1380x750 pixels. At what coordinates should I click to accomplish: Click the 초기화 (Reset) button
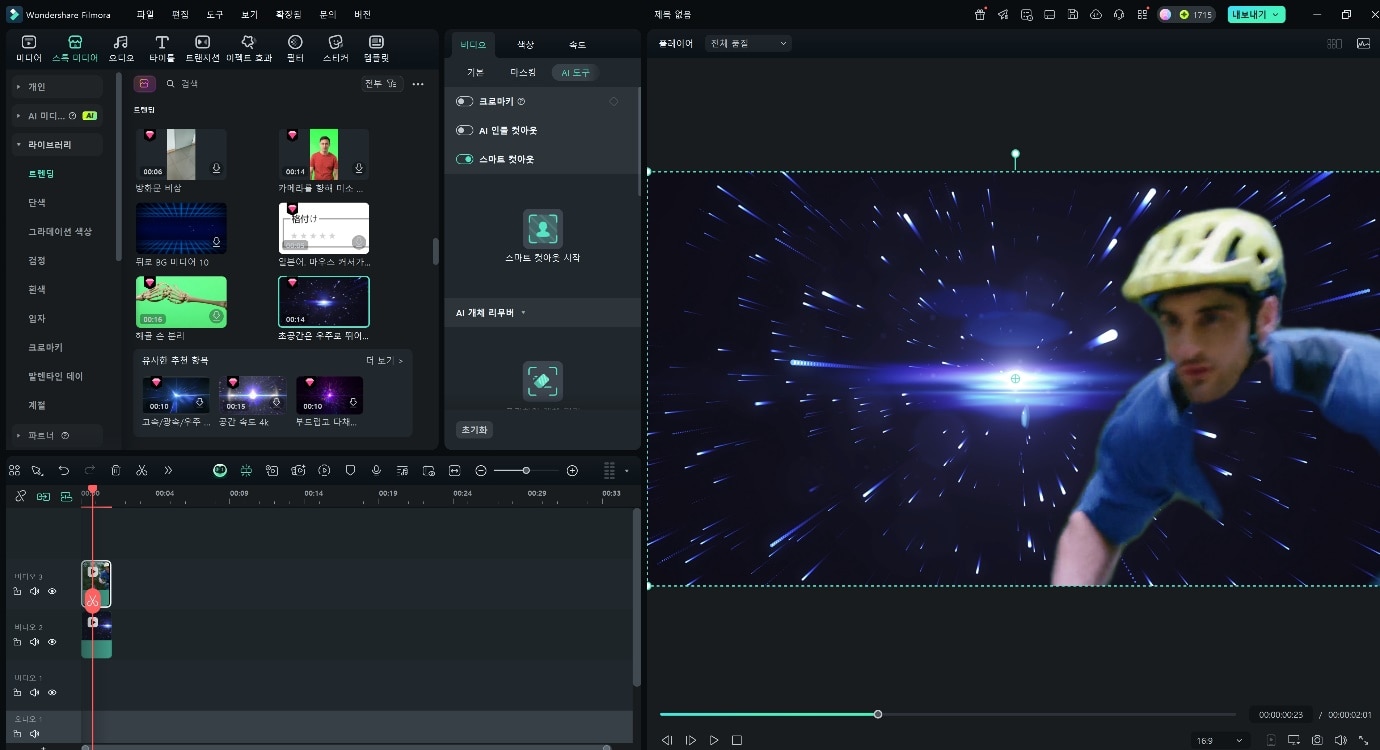(474, 430)
